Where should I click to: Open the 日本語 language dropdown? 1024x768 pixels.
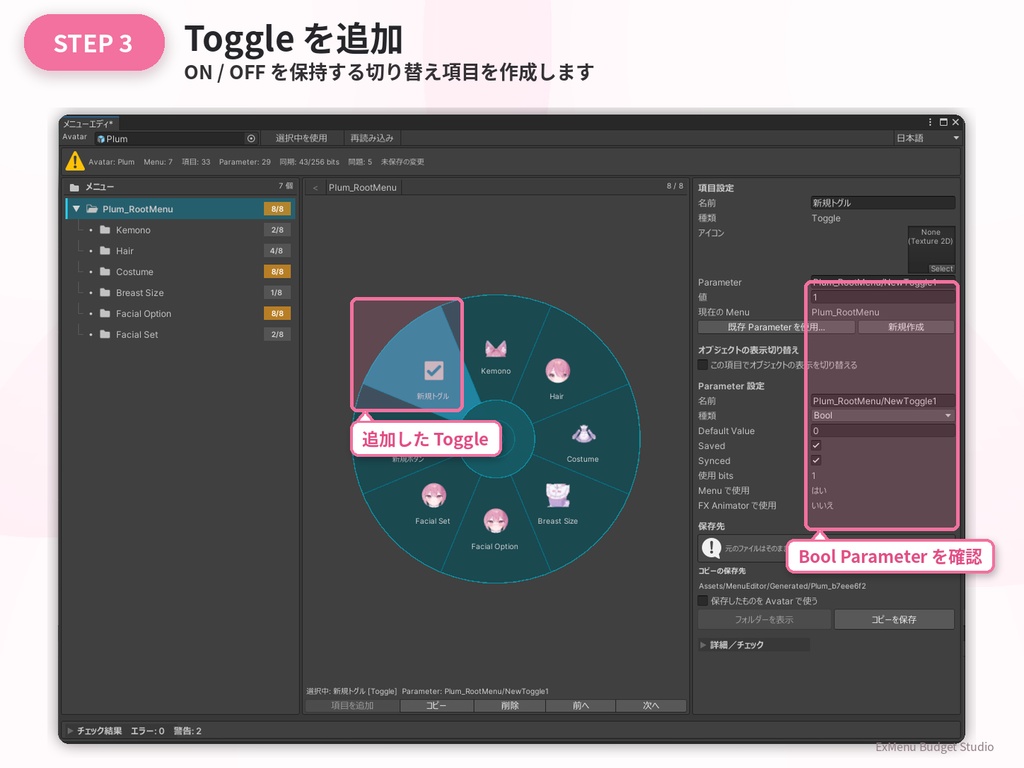click(x=927, y=138)
